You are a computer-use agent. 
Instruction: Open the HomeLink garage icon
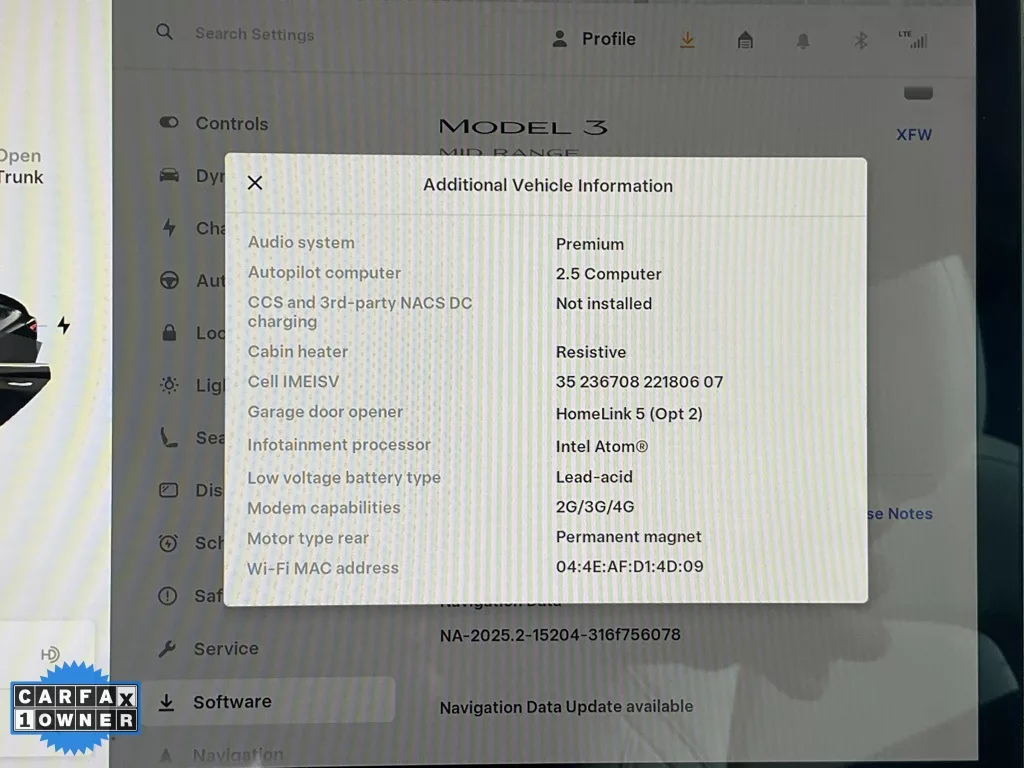point(745,40)
